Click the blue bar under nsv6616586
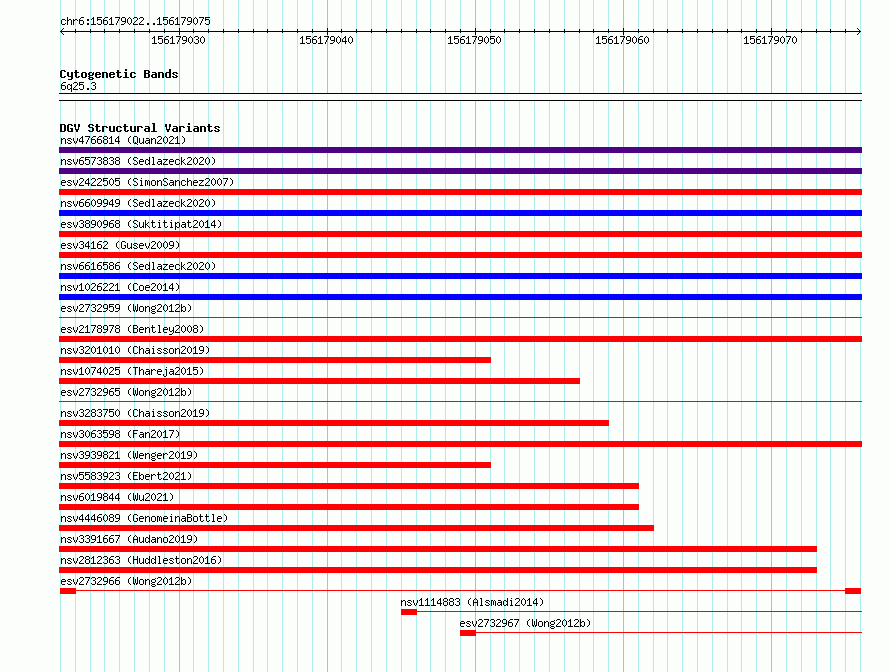Screen dimensions: 890x672 tap(460, 276)
